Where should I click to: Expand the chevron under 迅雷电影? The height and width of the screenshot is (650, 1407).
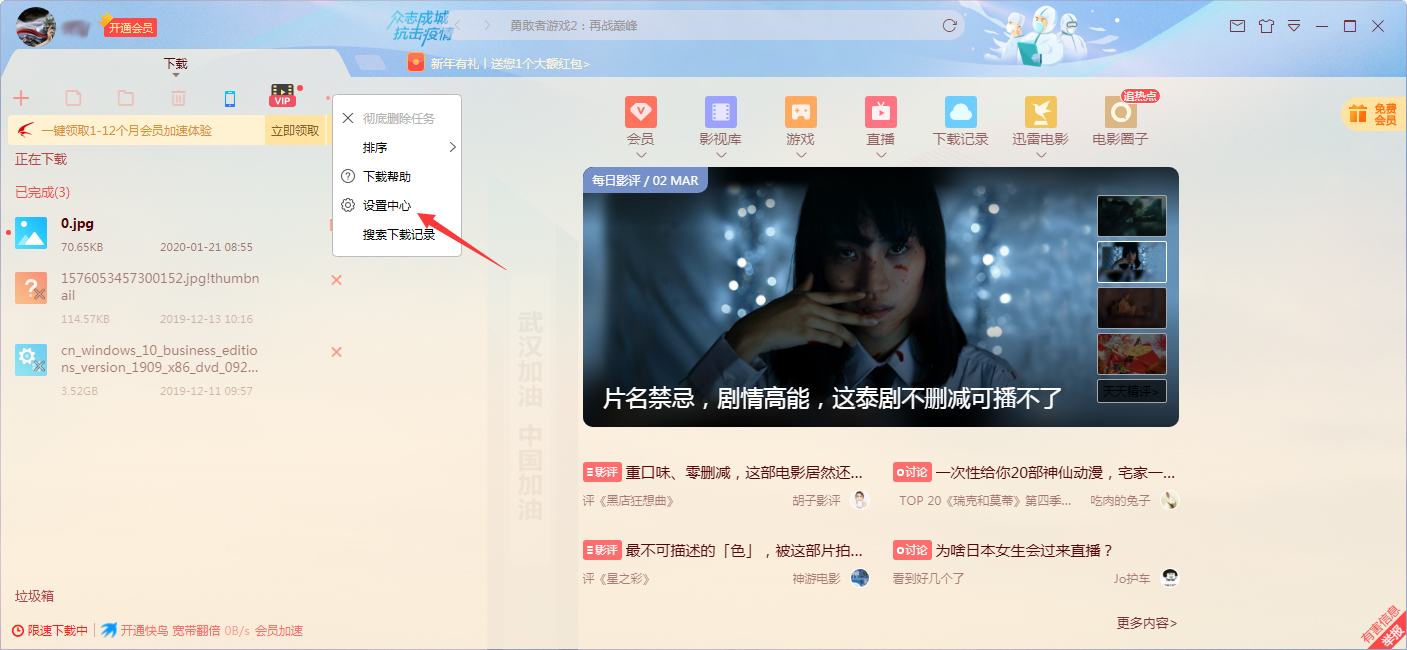1040,155
